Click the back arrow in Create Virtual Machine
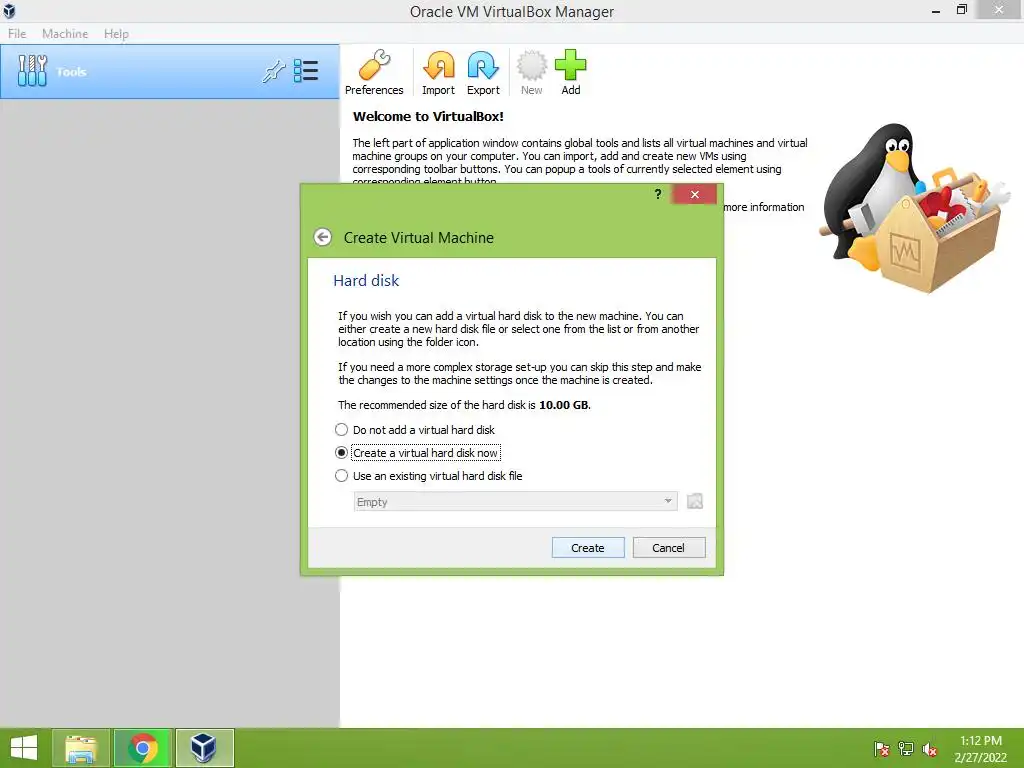The width and height of the screenshot is (1024, 768). [323, 237]
